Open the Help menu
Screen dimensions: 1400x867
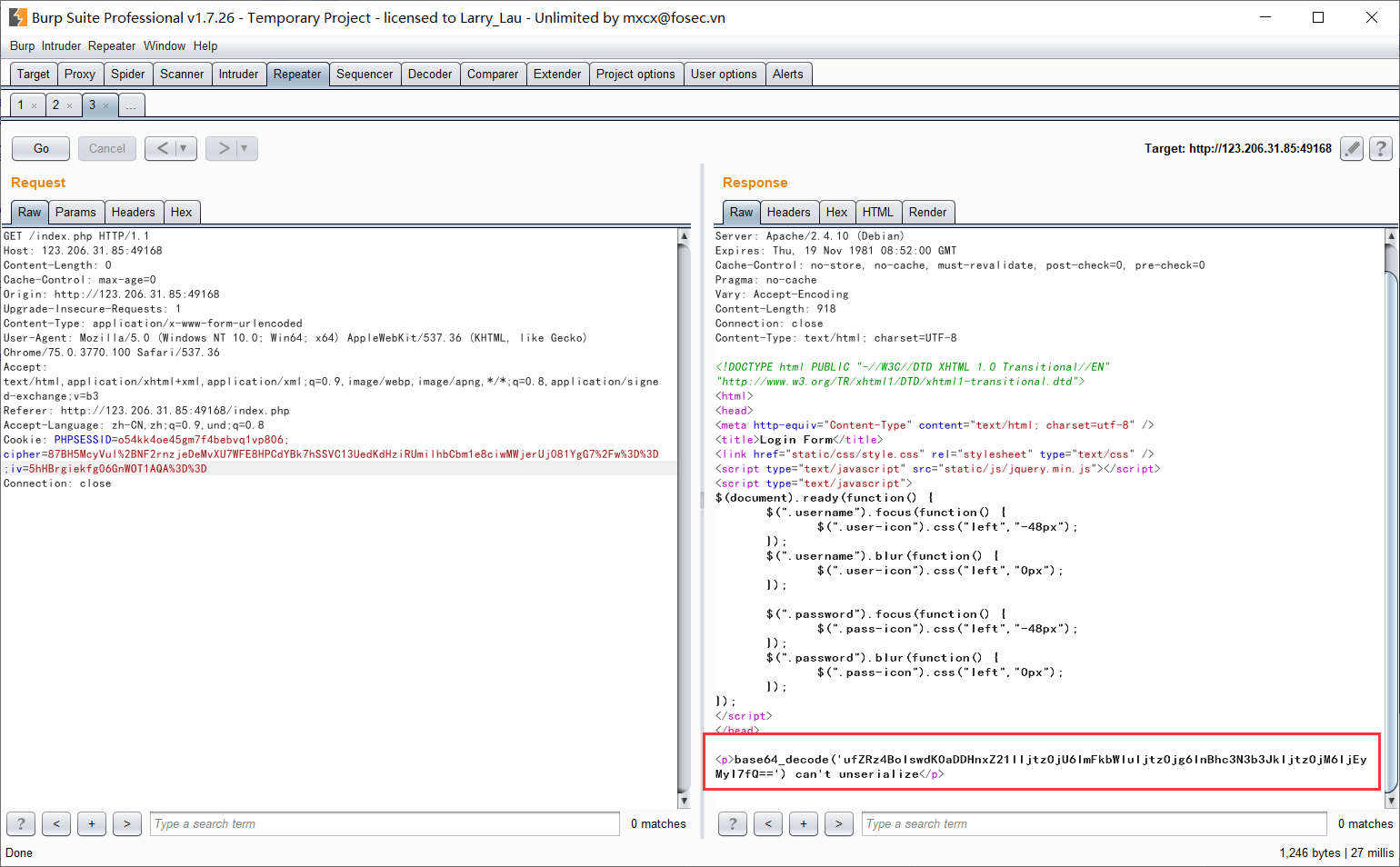[x=205, y=46]
